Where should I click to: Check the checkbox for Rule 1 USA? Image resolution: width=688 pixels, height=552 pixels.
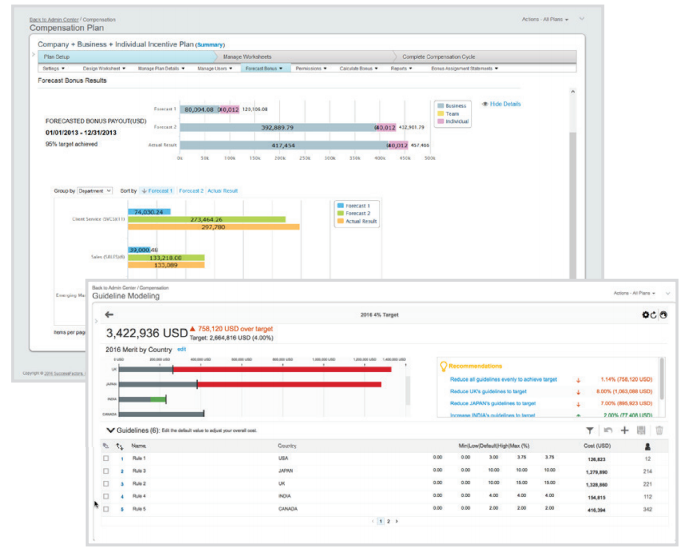[x=106, y=458]
